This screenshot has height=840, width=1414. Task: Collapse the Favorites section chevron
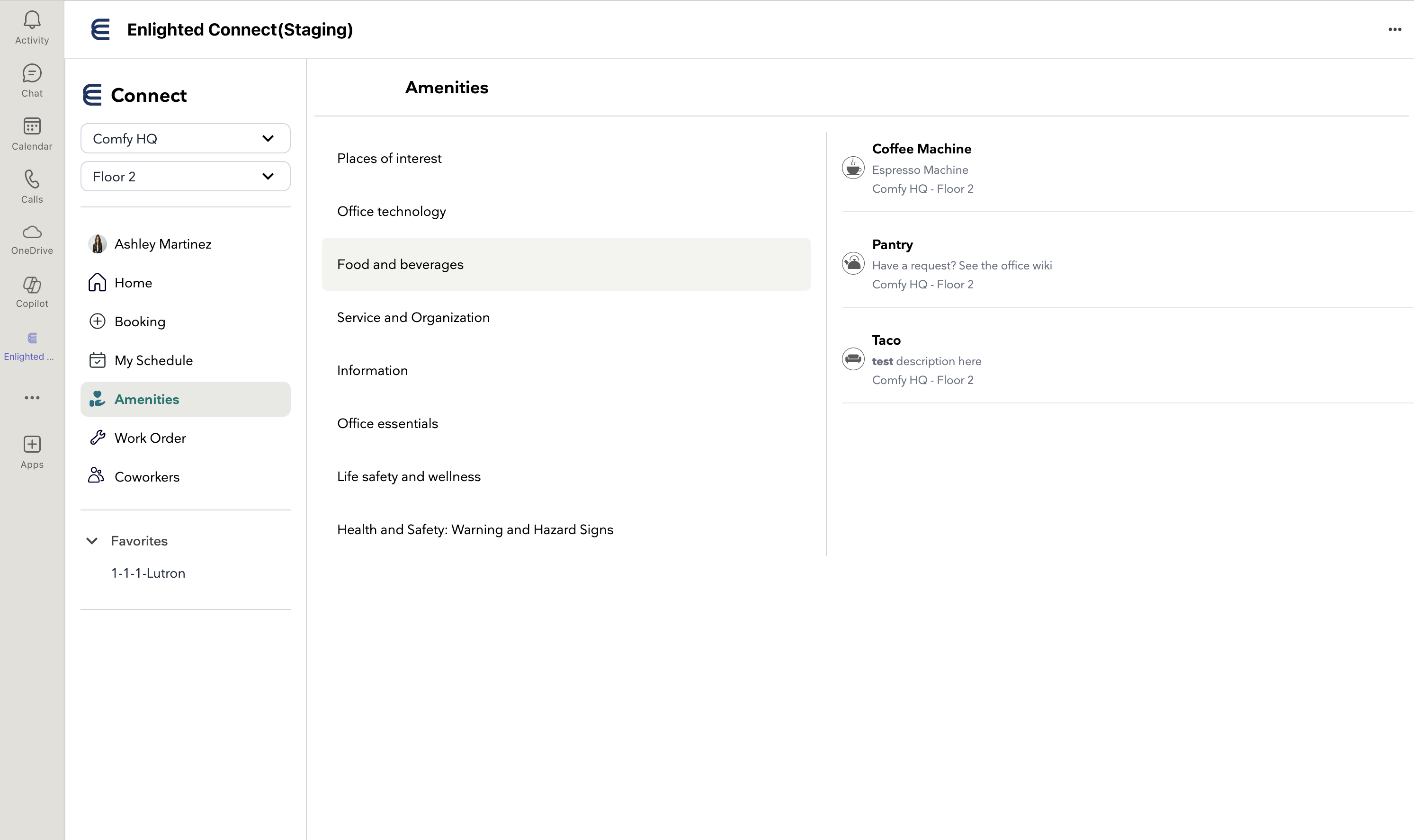point(92,541)
